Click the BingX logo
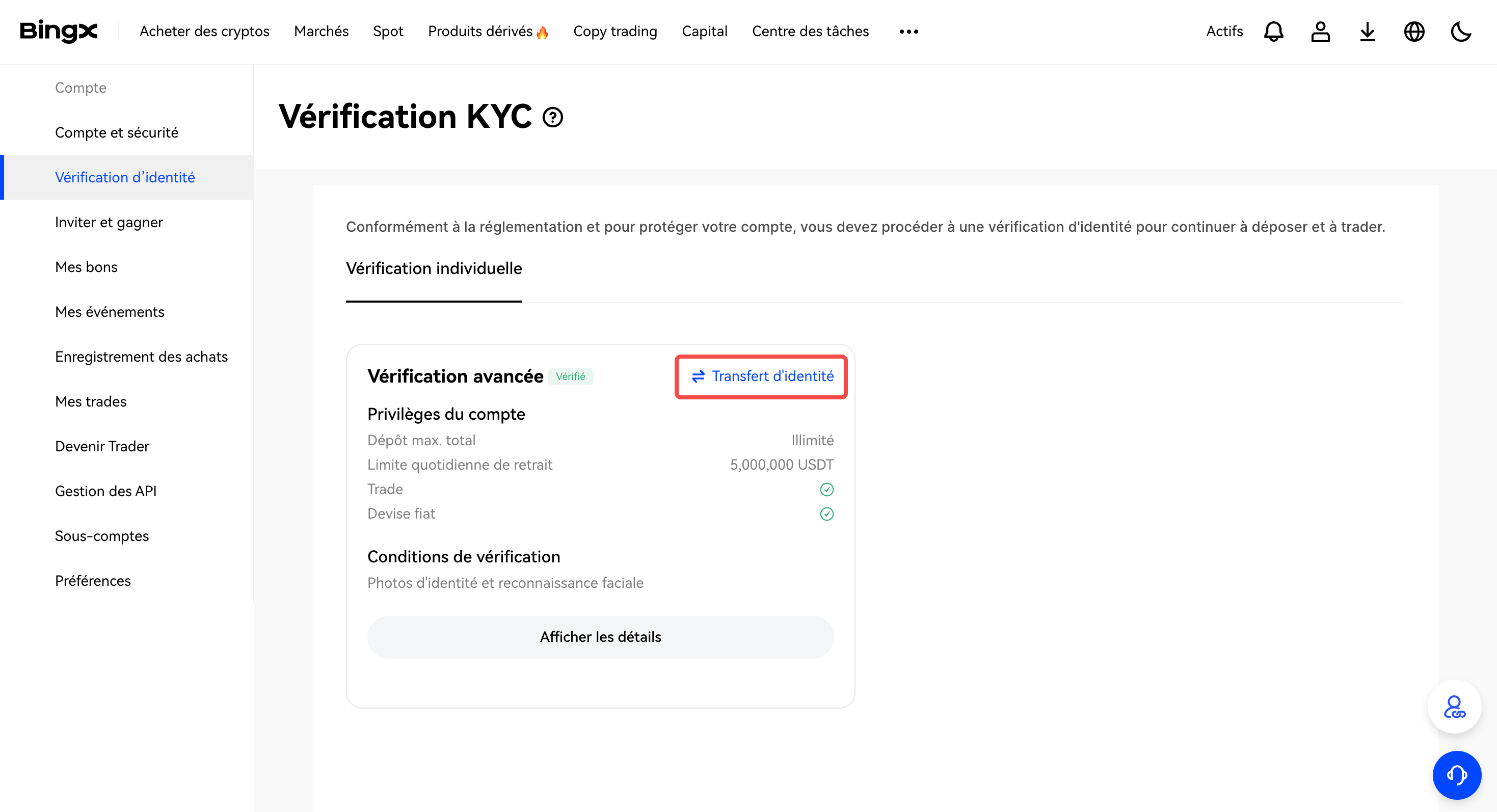Viewport: 1497px width, 812px height. (59, 31)
